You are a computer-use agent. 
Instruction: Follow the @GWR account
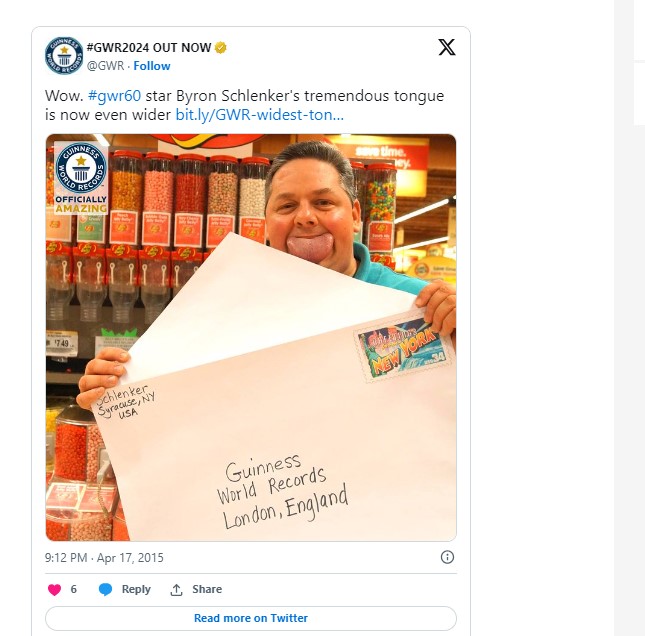pos(152,66)
